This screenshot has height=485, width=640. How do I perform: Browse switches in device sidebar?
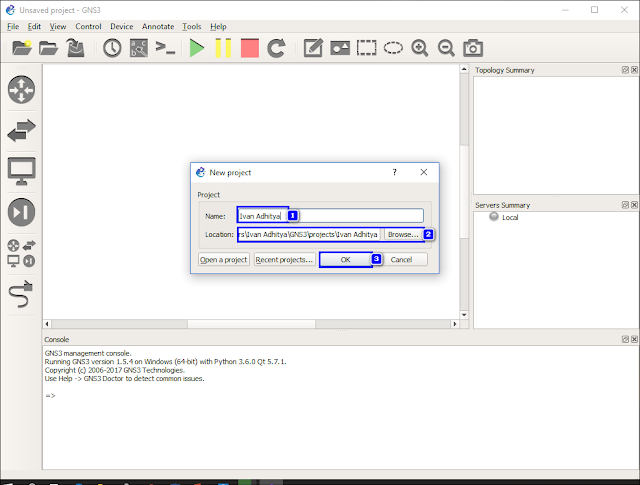(x=21, y=131)
